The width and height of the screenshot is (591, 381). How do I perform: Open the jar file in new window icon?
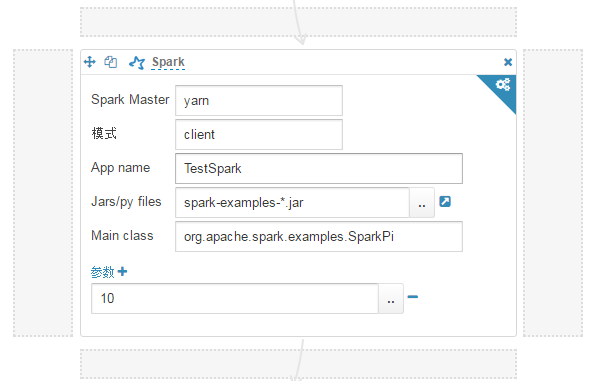pyautogui.click(x=445, y=202)
